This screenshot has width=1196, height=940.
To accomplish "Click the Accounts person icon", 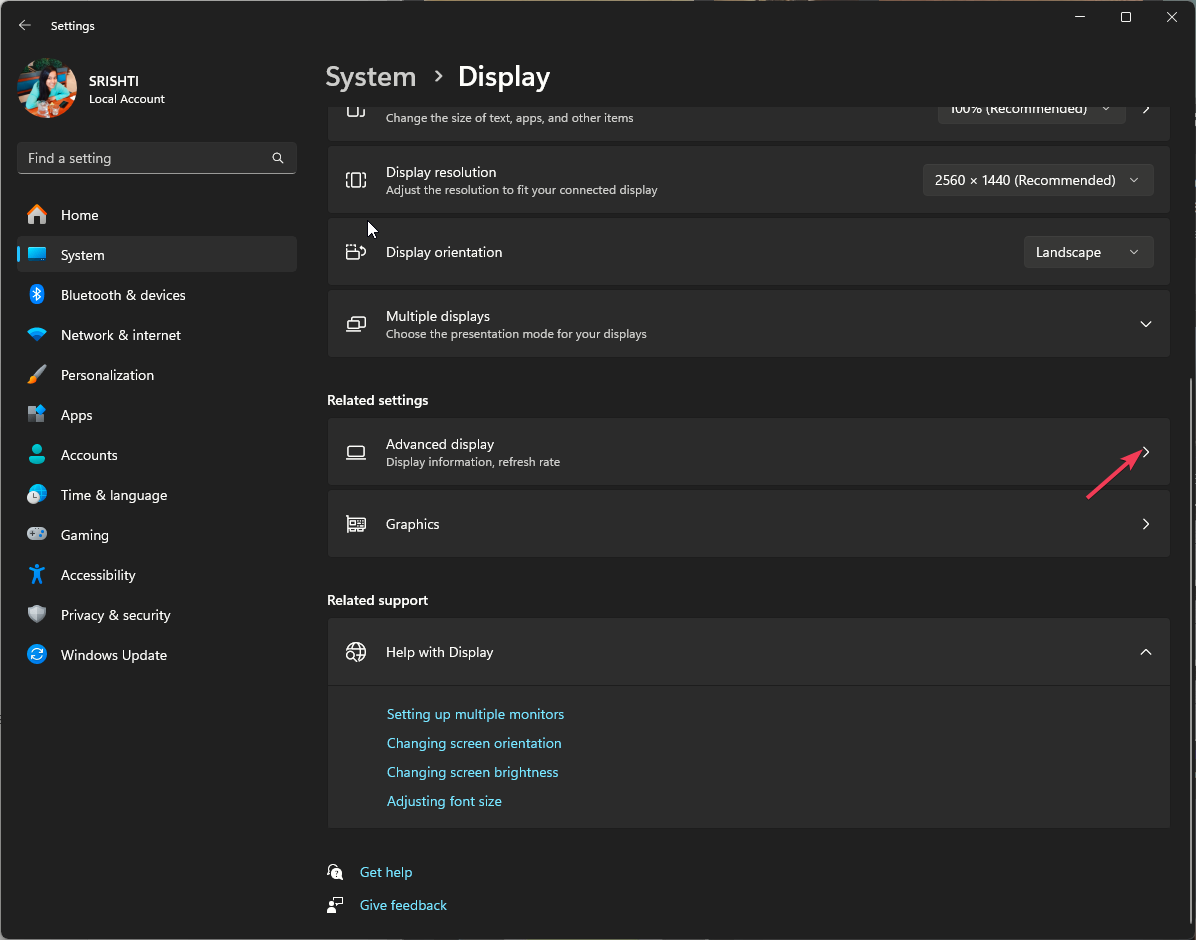I will click(37, 455).
